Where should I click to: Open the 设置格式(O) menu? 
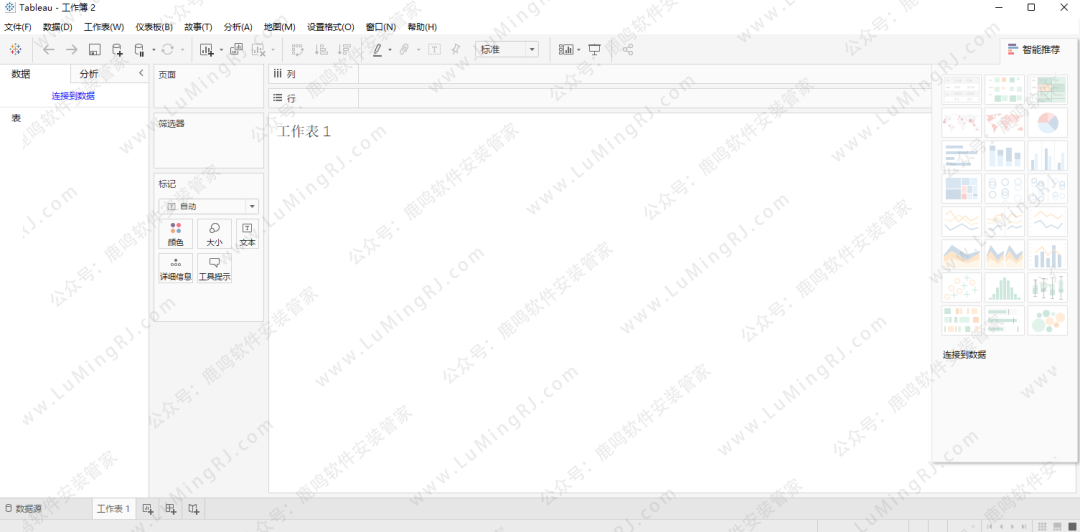pyautogui.click(x=331, y=27)
